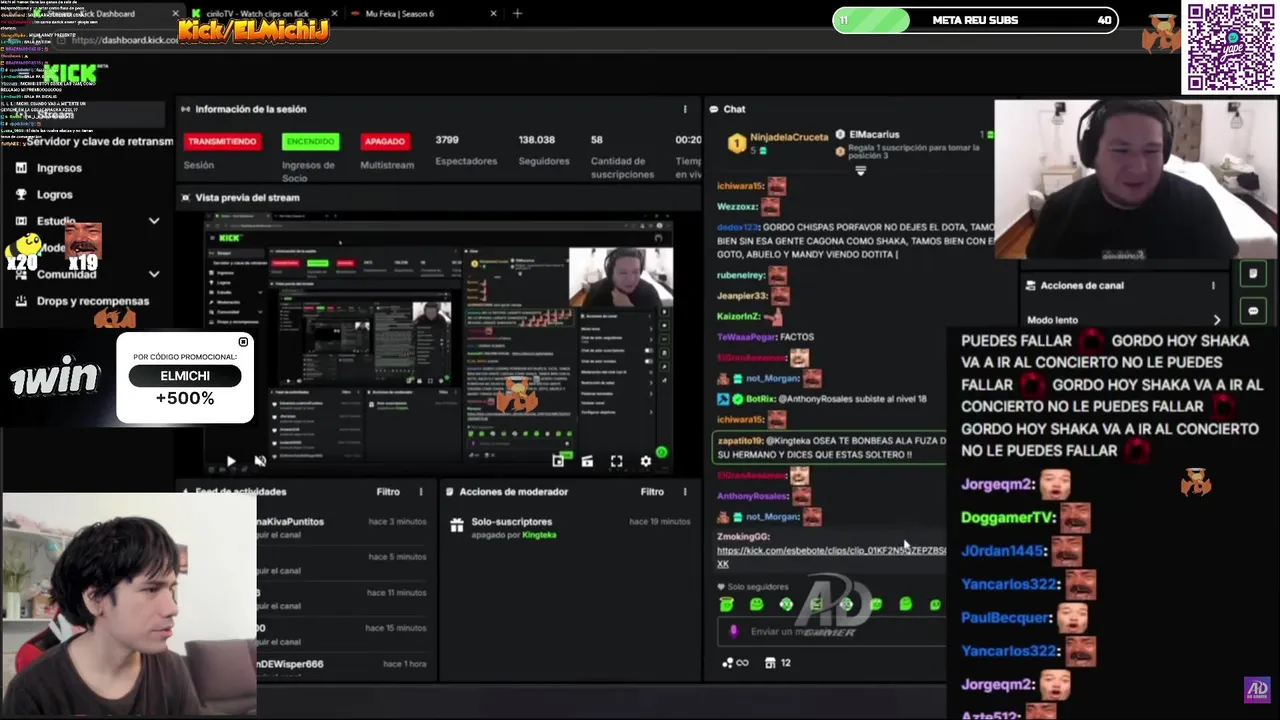Enter fullscreen on stream preview
The image size is (1280, 720).
point(616,461)
